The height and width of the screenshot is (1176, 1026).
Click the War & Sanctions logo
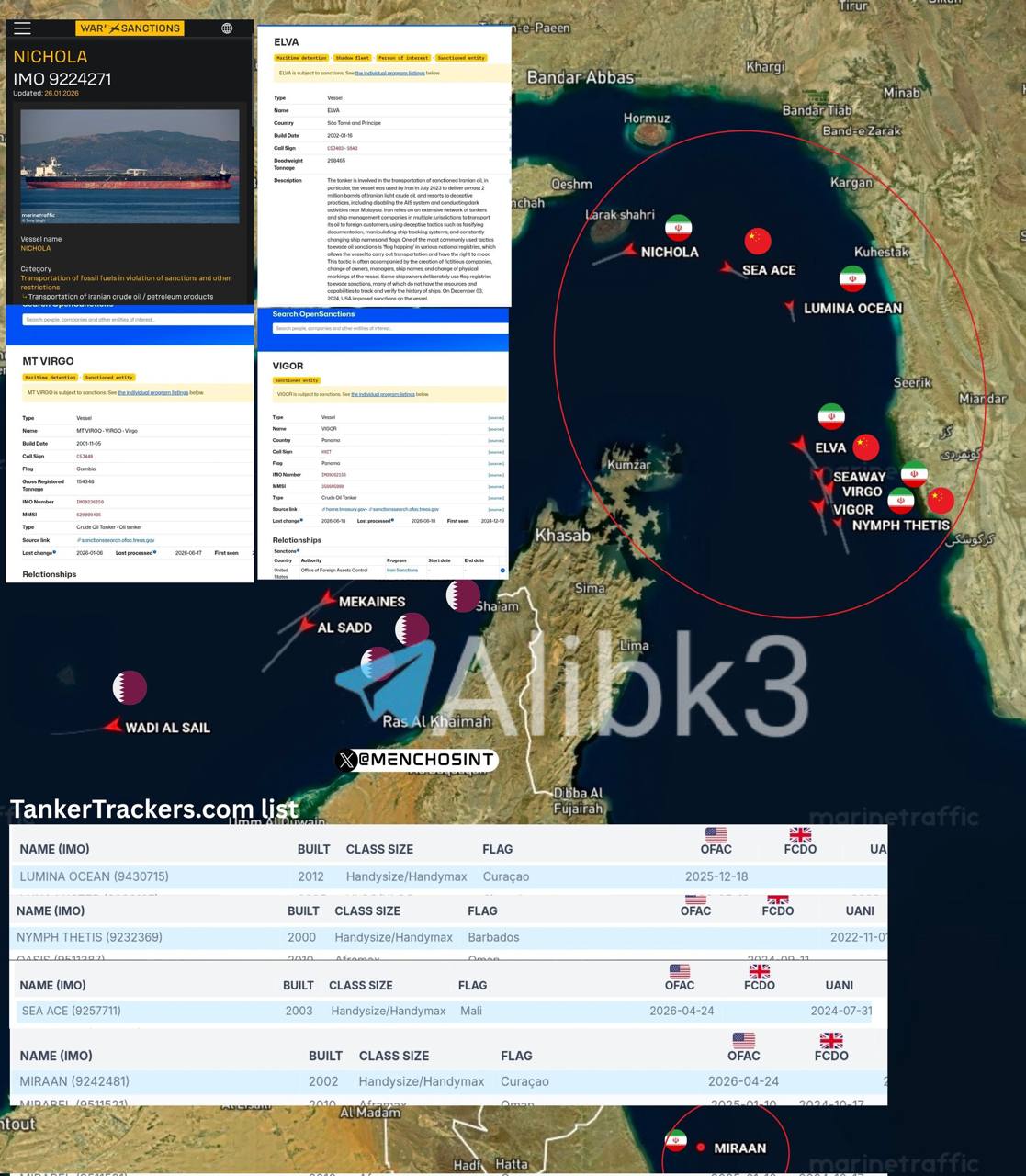[x=130, y=28]
